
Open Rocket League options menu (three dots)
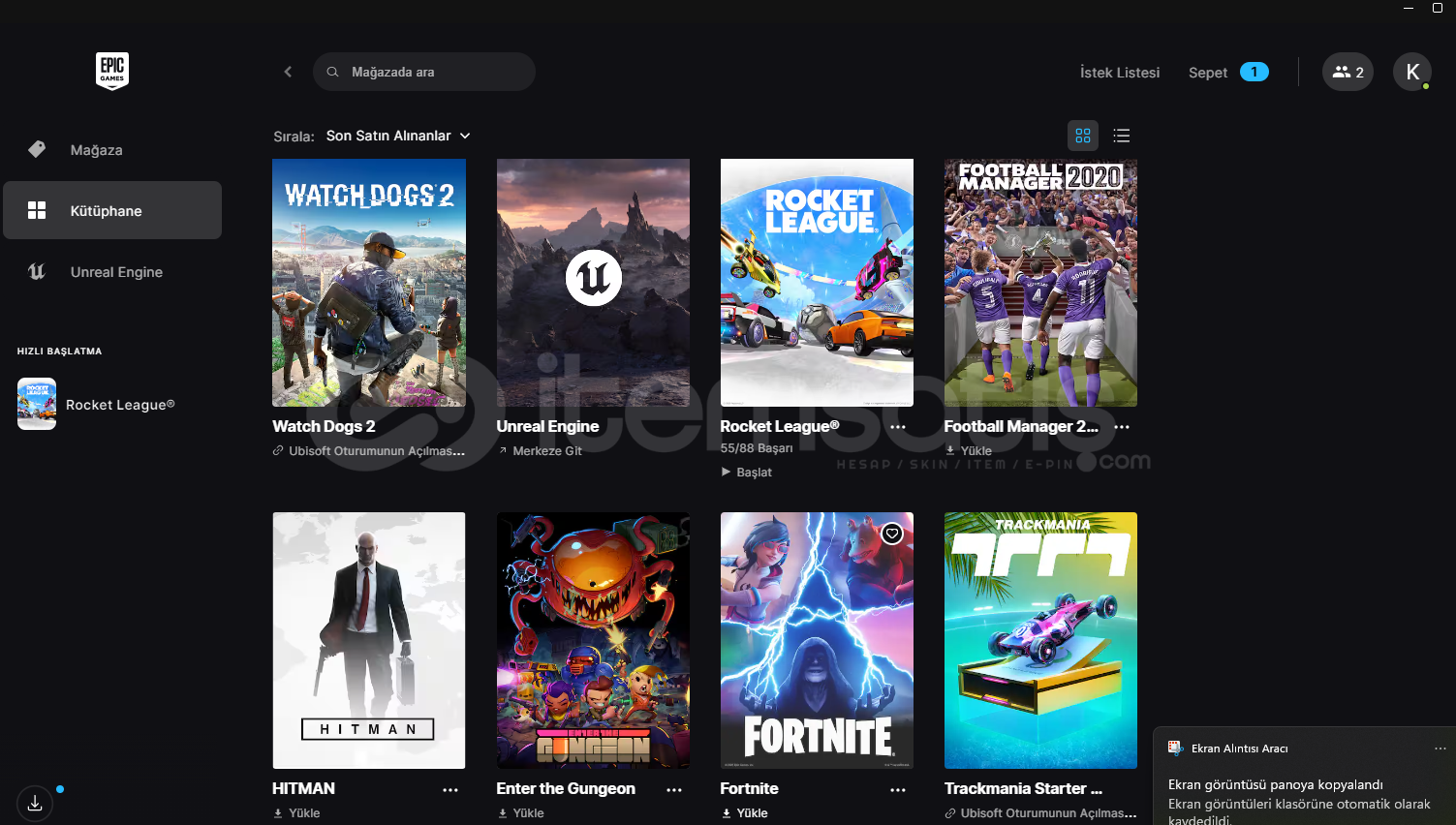(x=898, y=427)
